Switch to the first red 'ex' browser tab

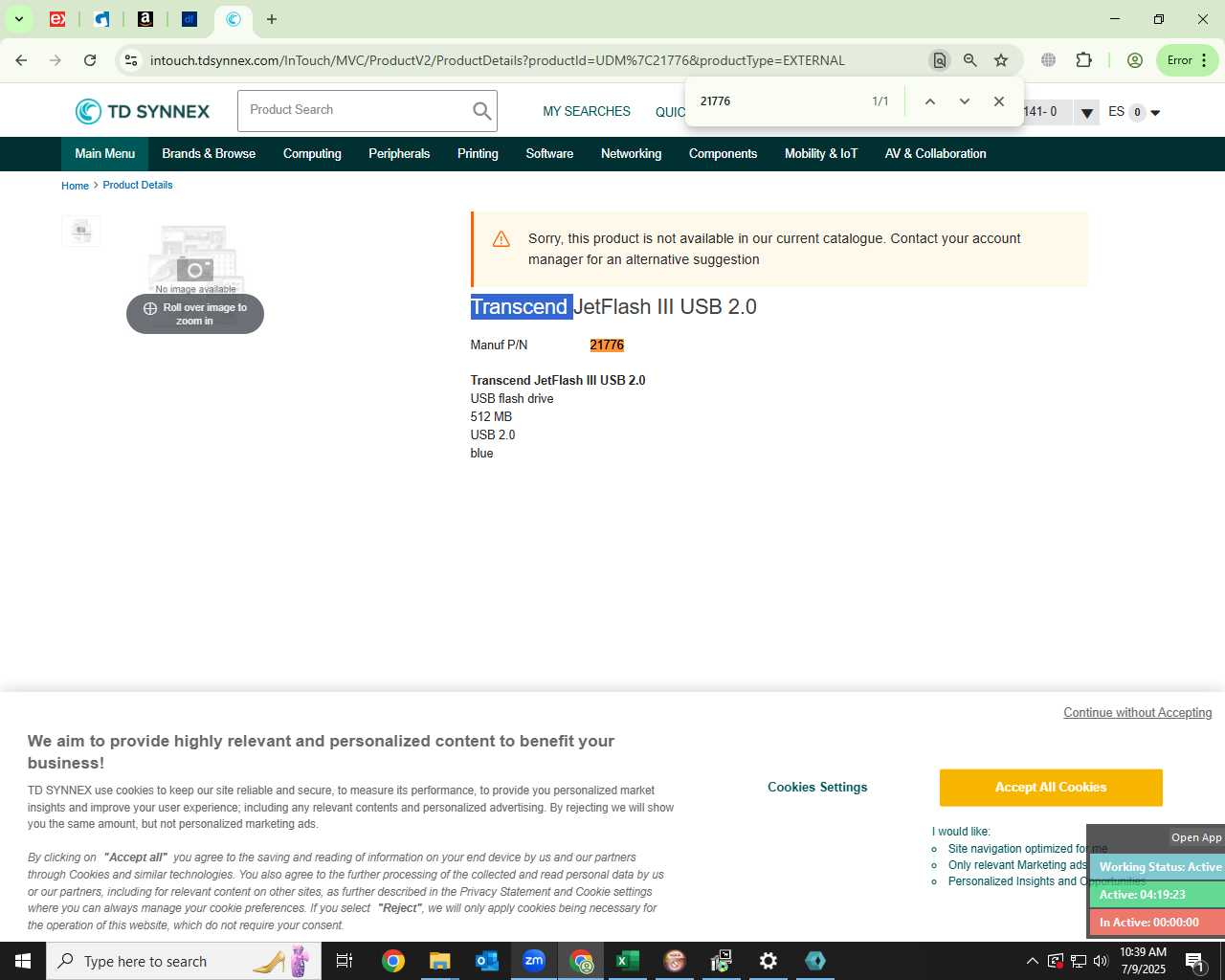pos(57,19)
